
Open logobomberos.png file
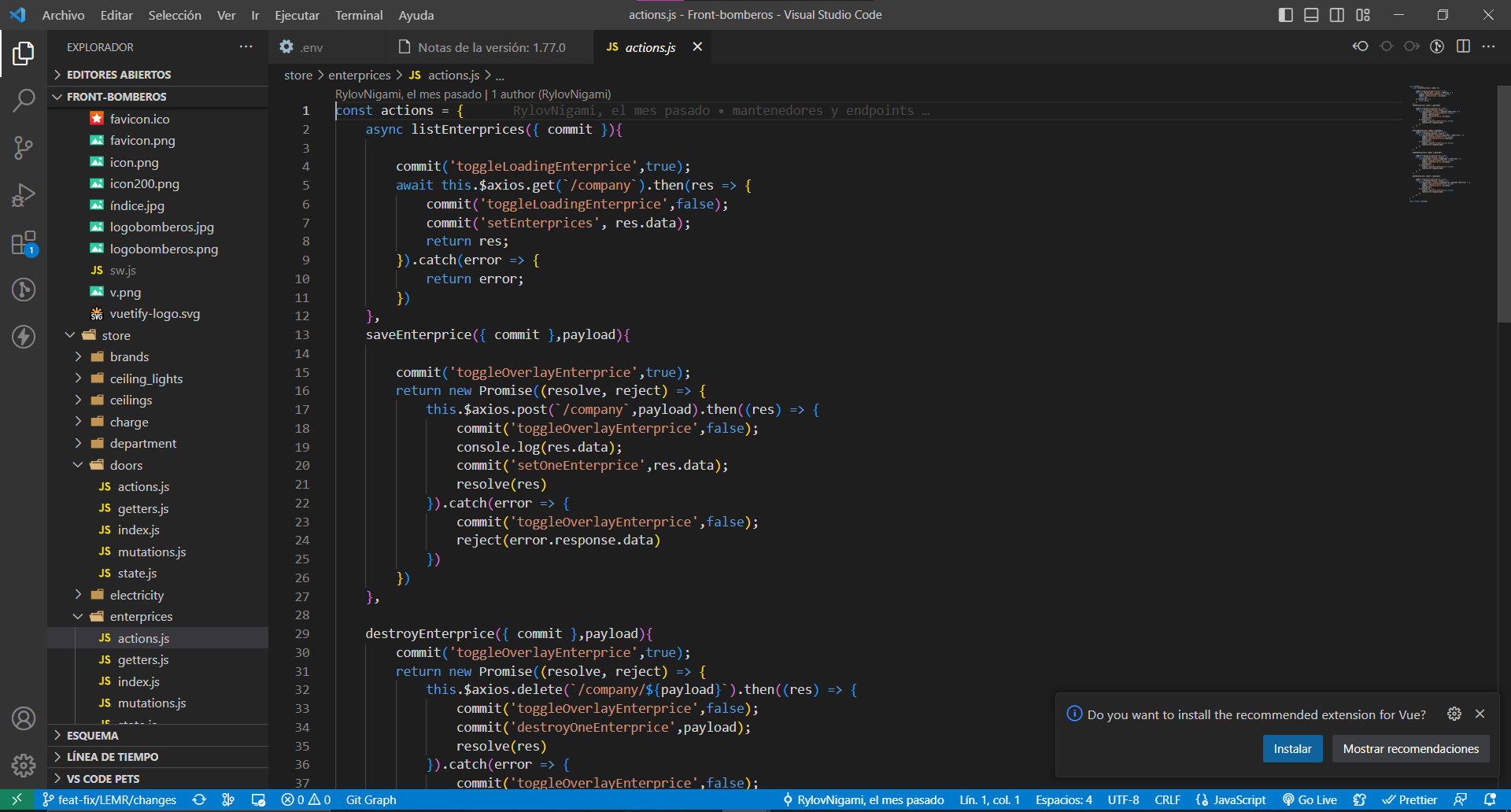click(x=164, y=249)
